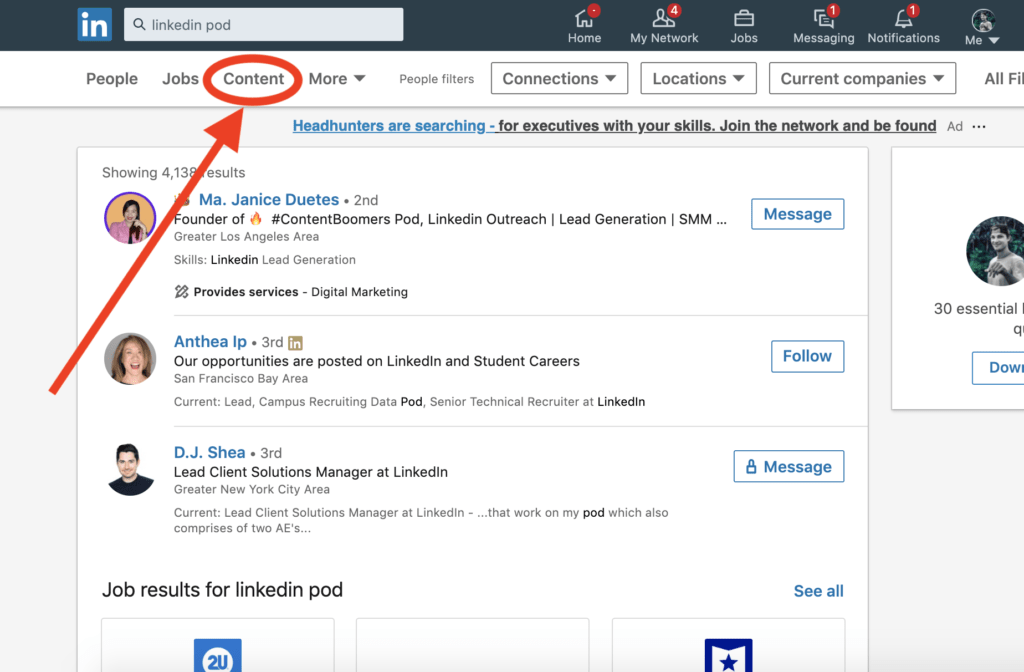The height and width of the screenshot is (672, 1024).
Task: Click the 'Showing 4,138 results' text
Action: (174, 172)
